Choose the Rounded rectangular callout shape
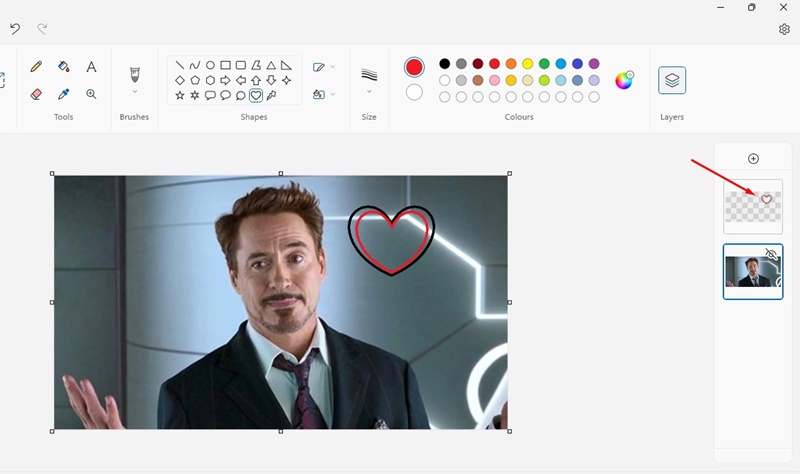The height and width of the screenshot is (474, 800). tap(210, 95)
